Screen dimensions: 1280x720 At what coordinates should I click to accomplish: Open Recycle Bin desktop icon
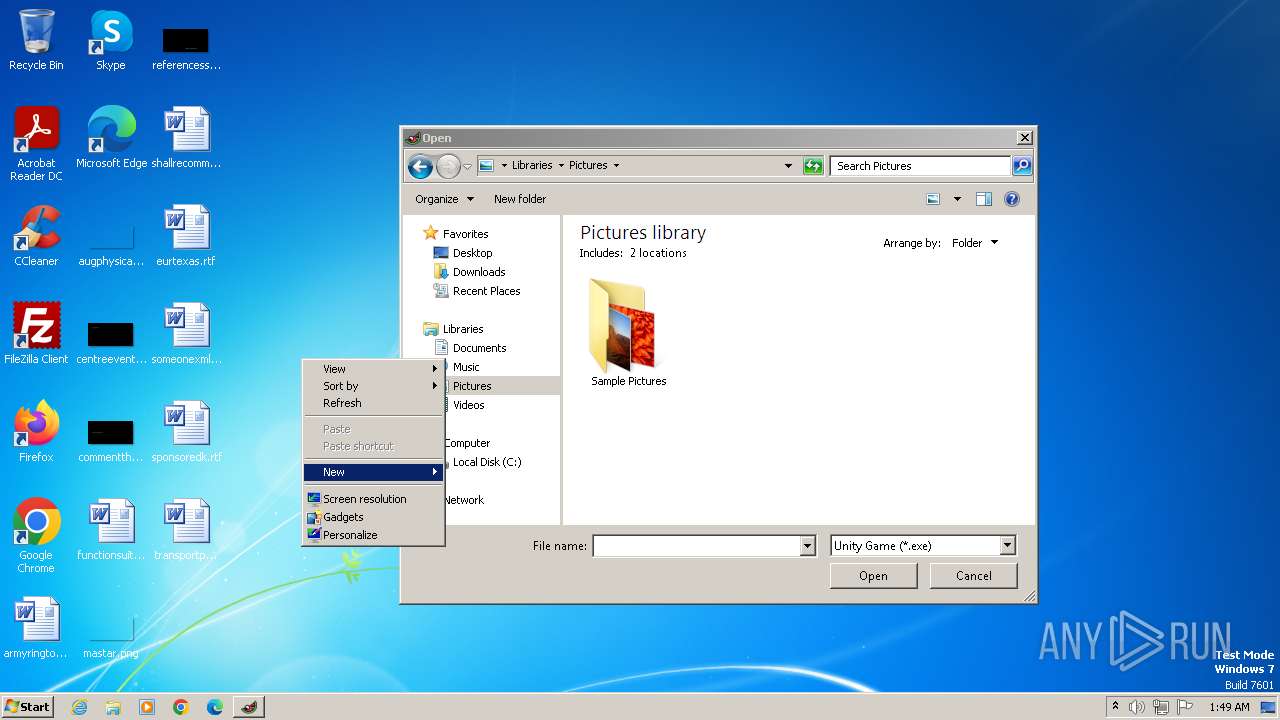coord(36,40)
